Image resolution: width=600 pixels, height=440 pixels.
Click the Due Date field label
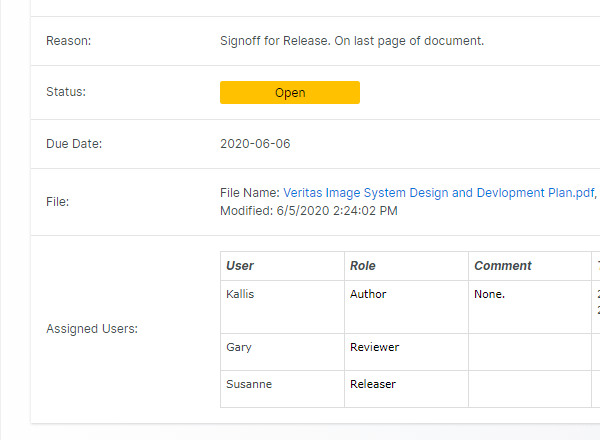[74, 144]
